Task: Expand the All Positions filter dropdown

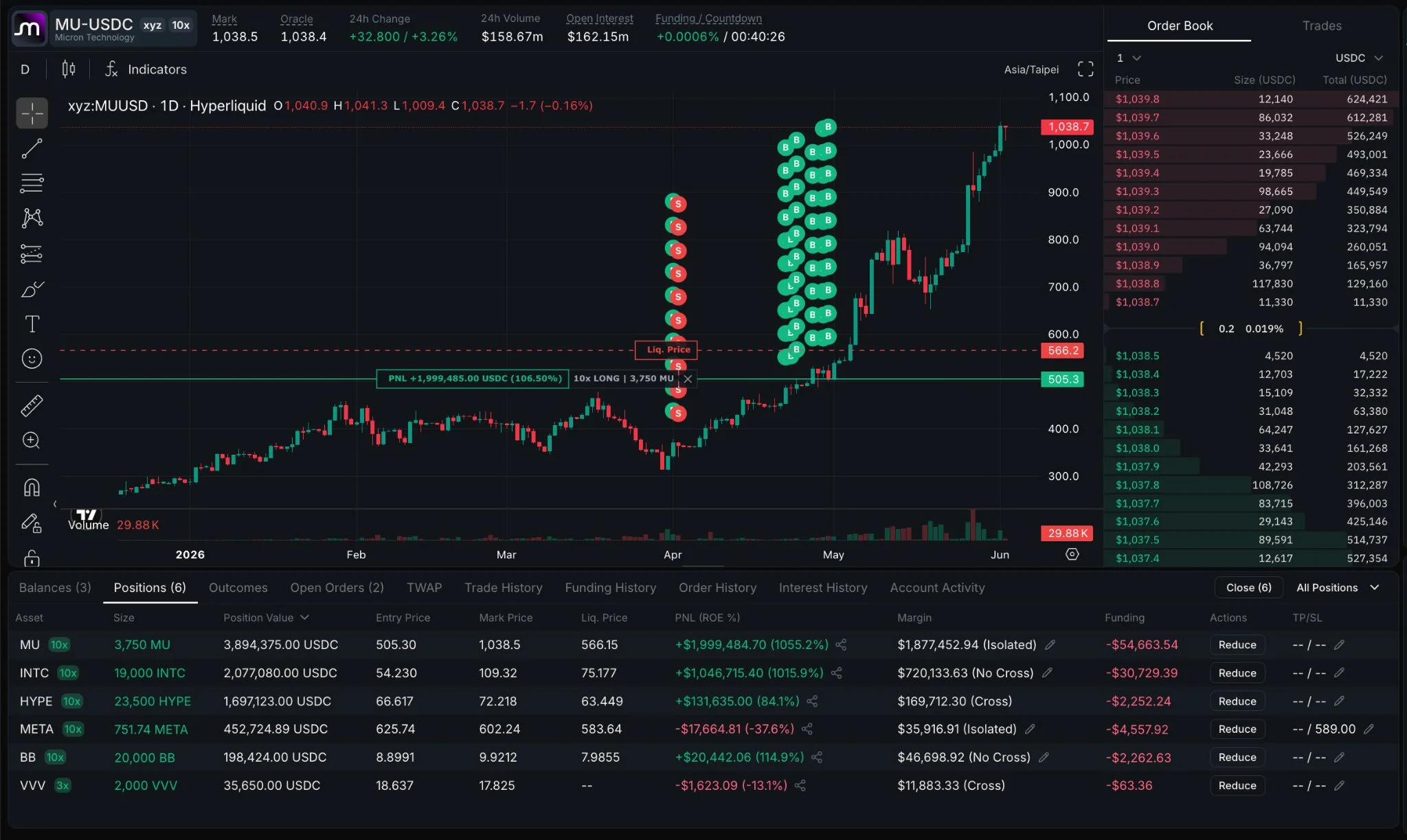Action: [1337, 588]
